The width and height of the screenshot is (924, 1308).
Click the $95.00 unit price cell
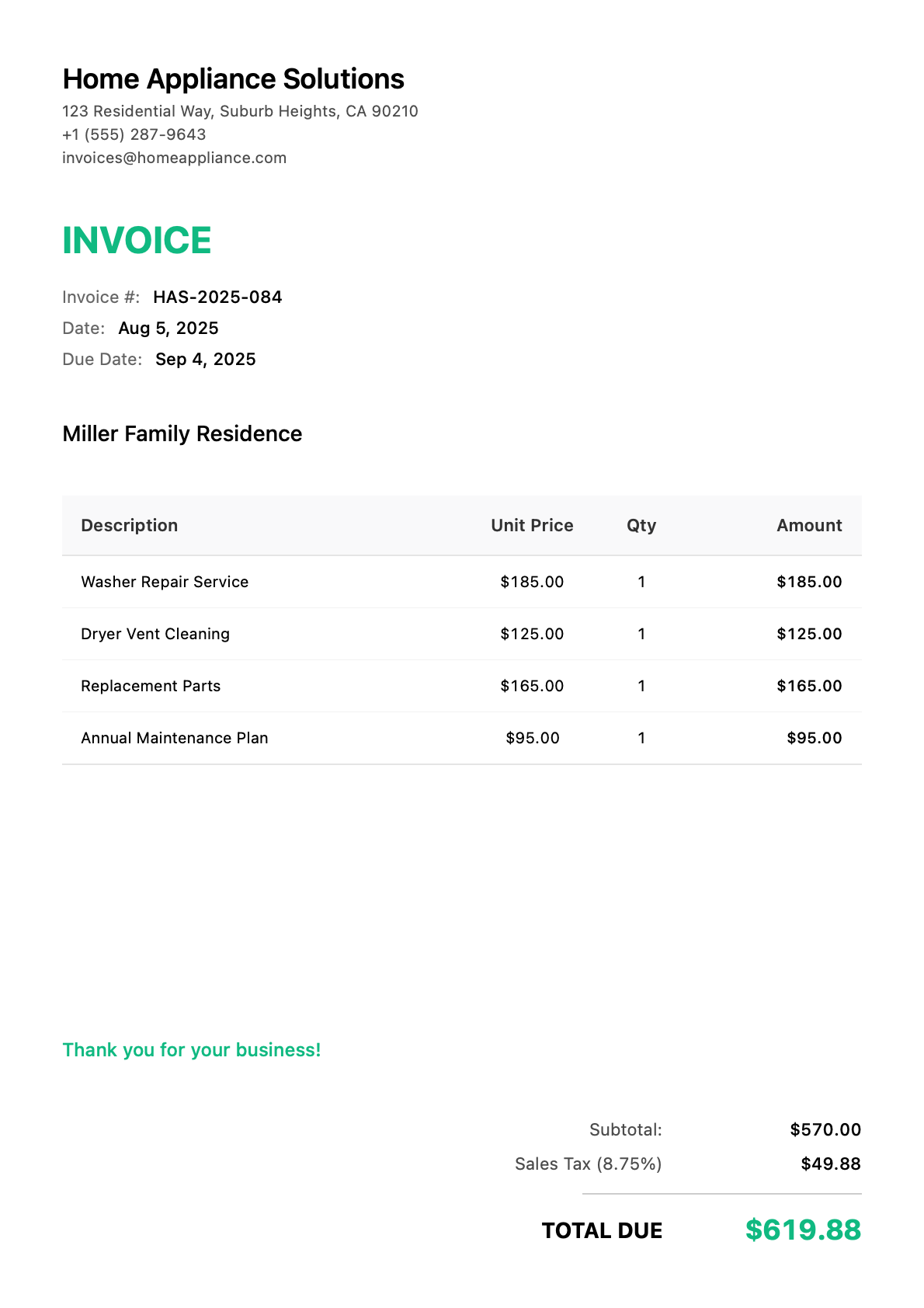[533, 738]
